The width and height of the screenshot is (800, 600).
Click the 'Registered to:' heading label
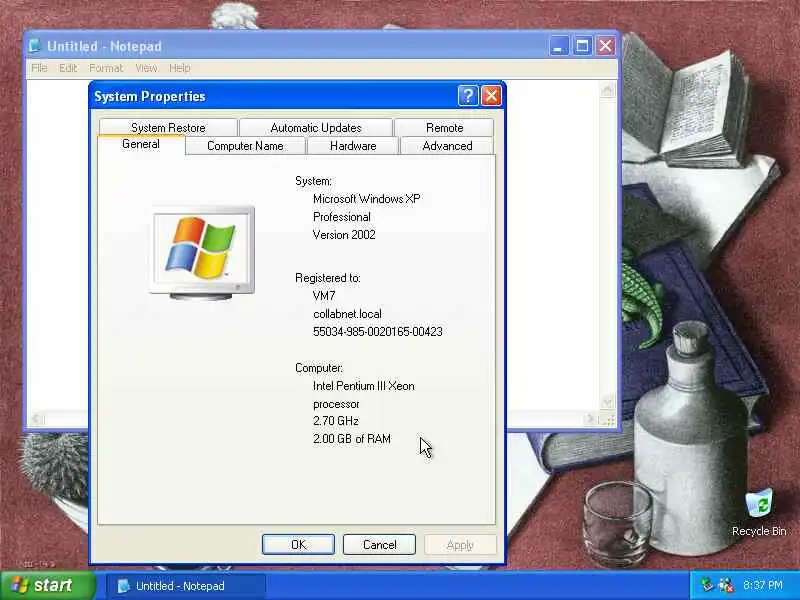328,278
